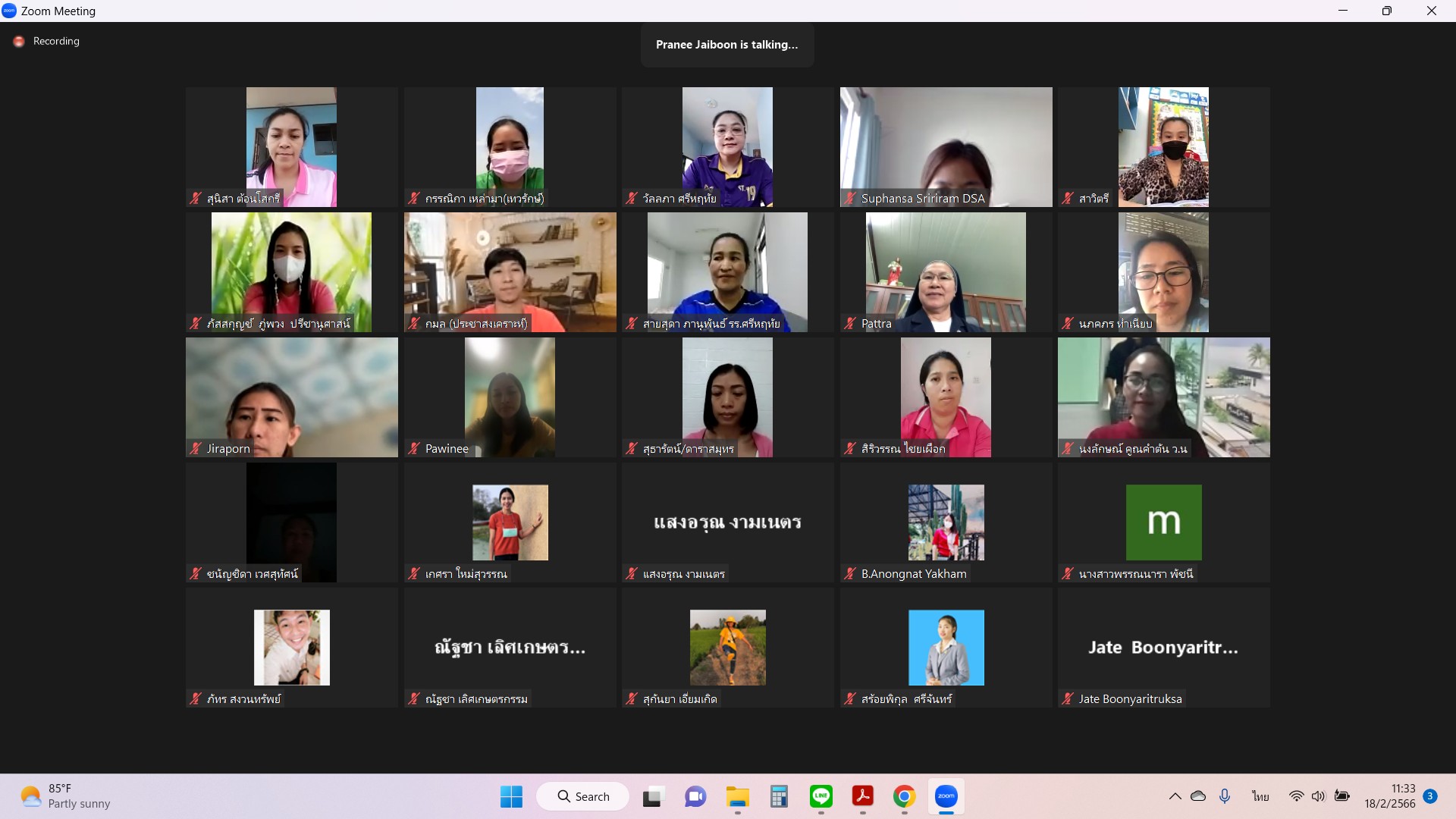Click name label 'เกศรา ใหม่สุวรรณ'
Image resolution: width=1456 pixels, height=819 pixels.
pos(466,574)
